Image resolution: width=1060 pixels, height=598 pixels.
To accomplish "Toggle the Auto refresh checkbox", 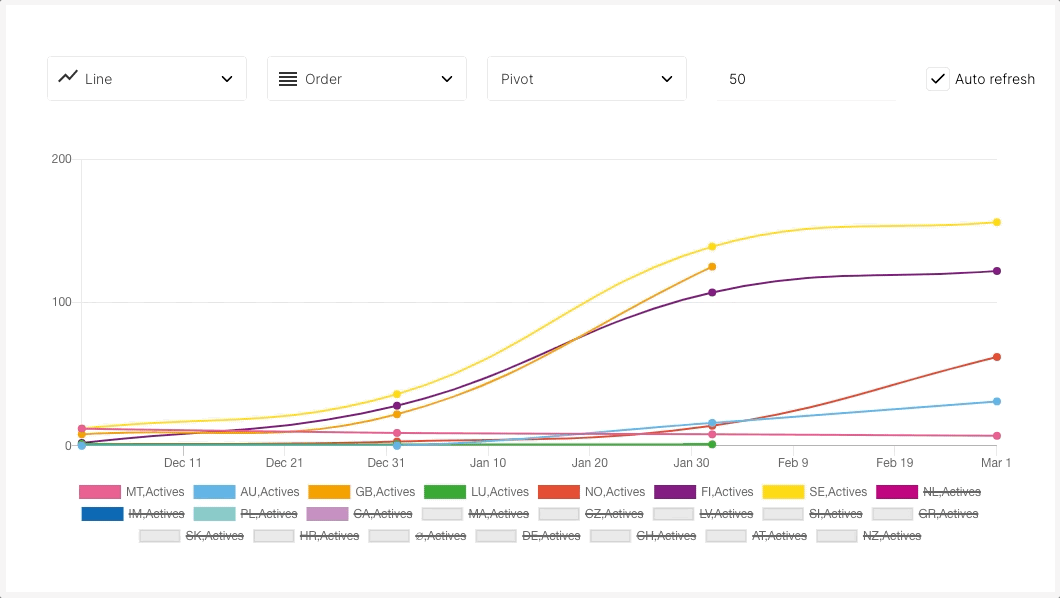I will 938,79.
